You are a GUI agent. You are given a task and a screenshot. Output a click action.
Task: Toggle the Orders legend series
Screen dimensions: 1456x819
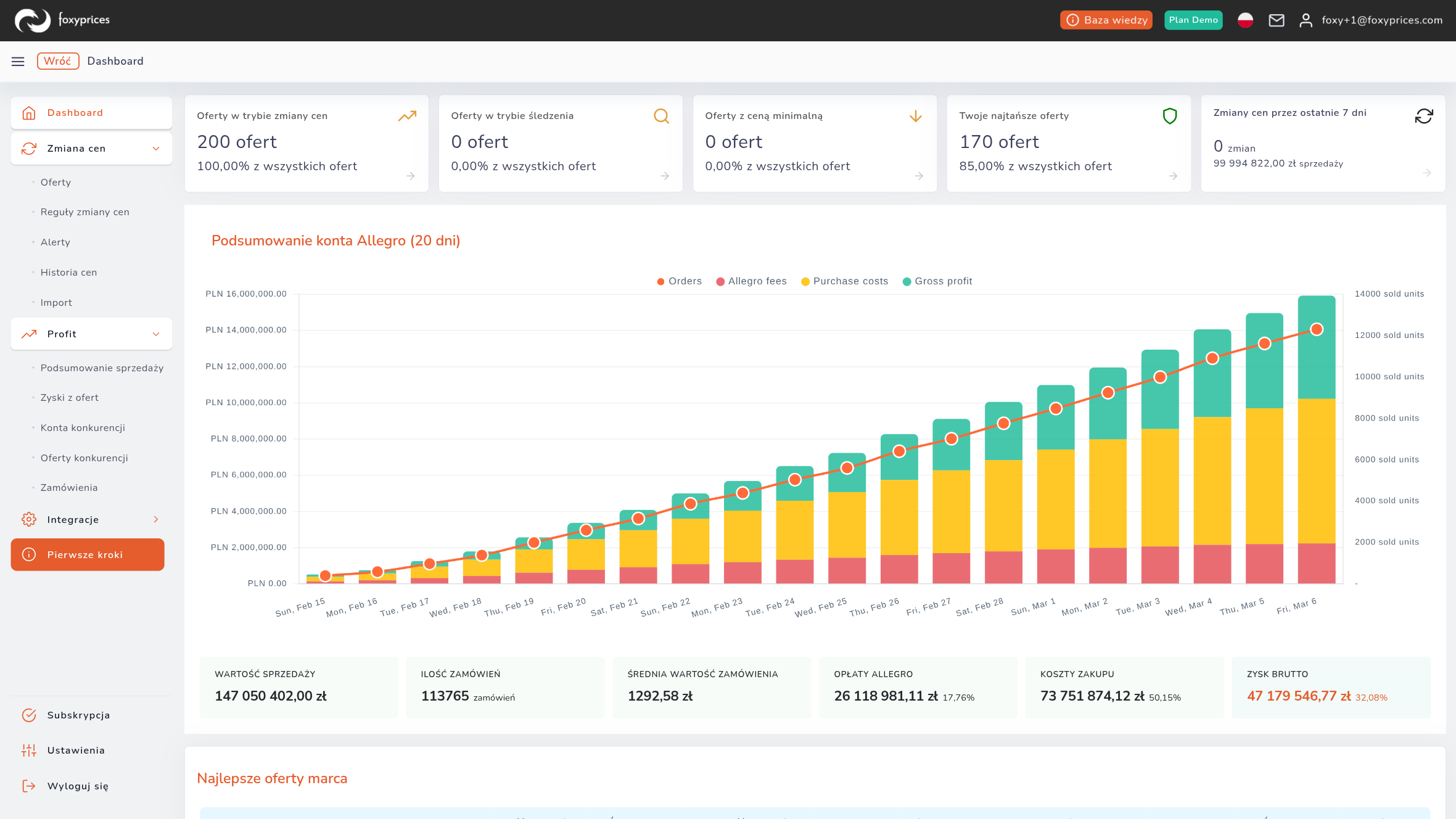679,281
